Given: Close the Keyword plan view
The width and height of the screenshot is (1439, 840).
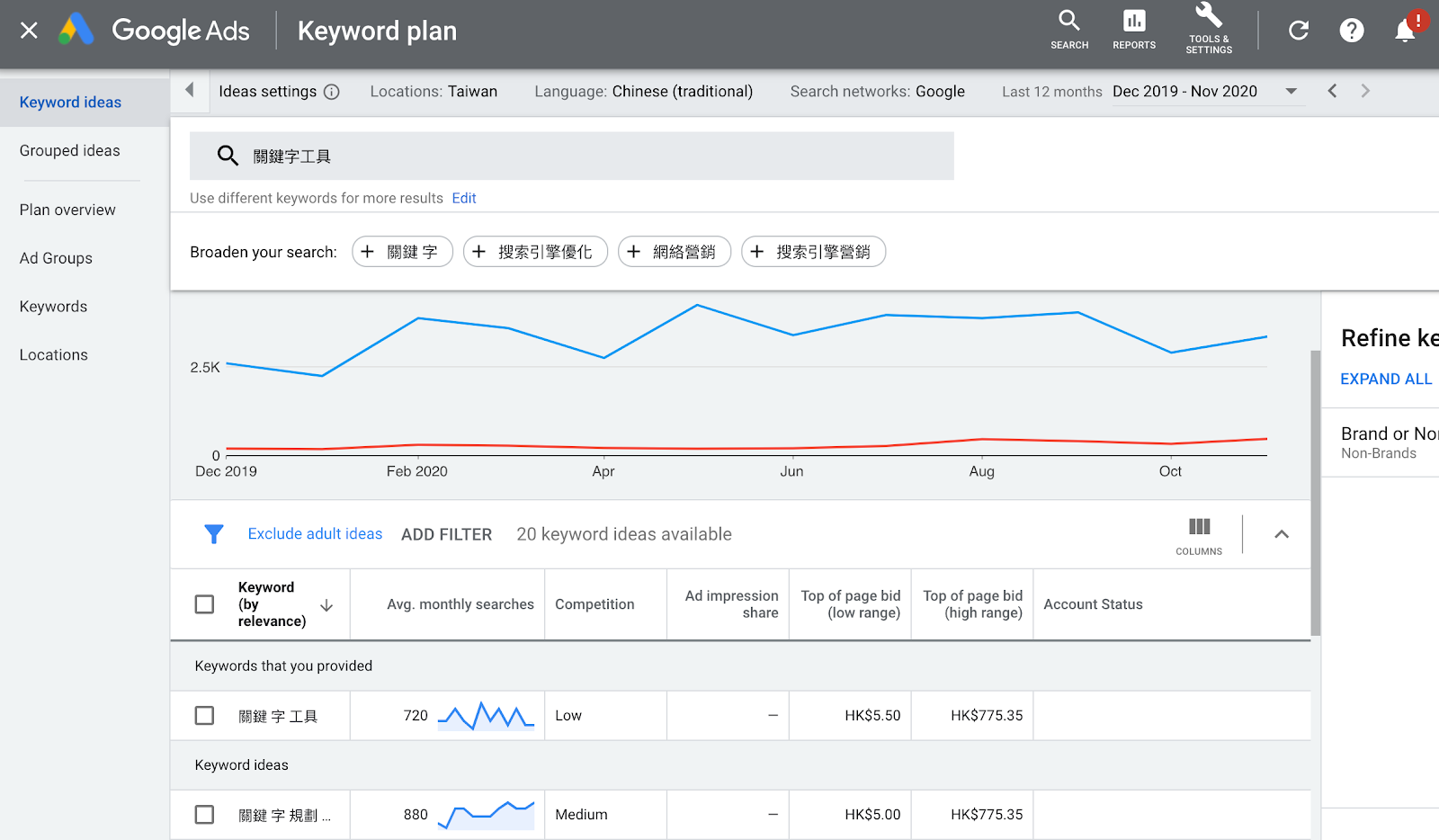Looking at the screenshot, I should point(29,31).
